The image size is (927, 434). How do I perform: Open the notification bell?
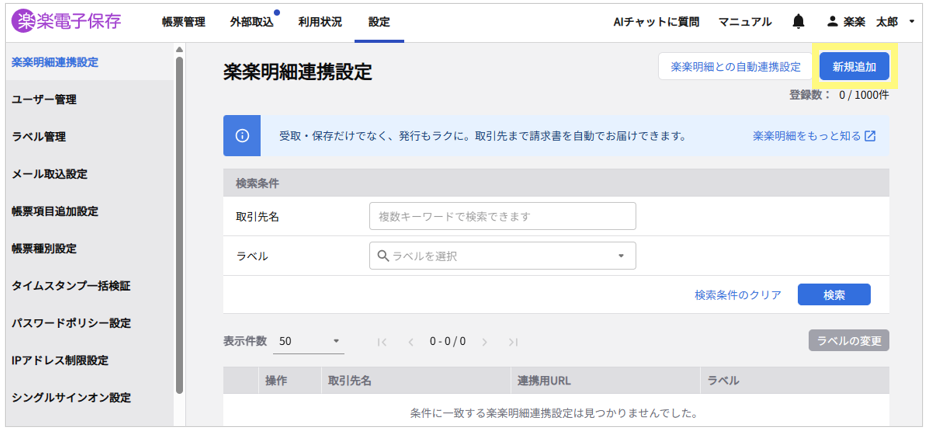click(798, 21)
